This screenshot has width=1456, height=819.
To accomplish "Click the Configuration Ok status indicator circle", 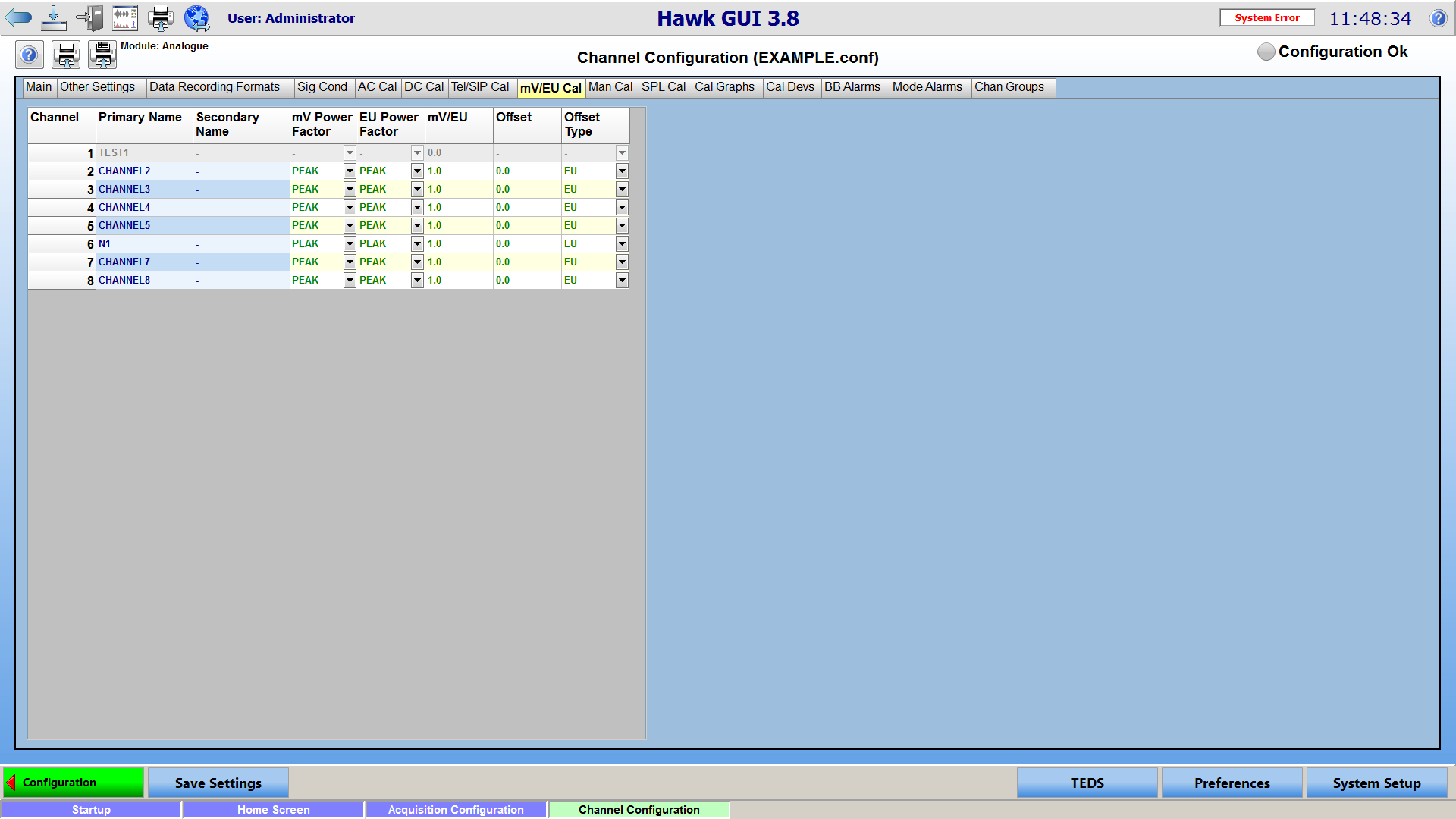I will tap(1266, 52).
